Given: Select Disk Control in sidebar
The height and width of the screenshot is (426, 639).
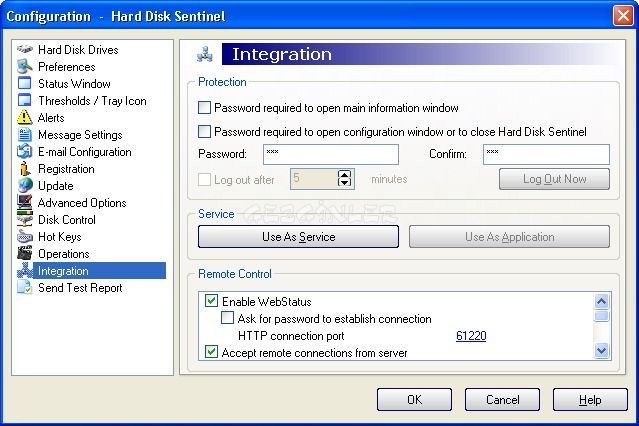Looking at the screenshot, I should tap(67, 220).
